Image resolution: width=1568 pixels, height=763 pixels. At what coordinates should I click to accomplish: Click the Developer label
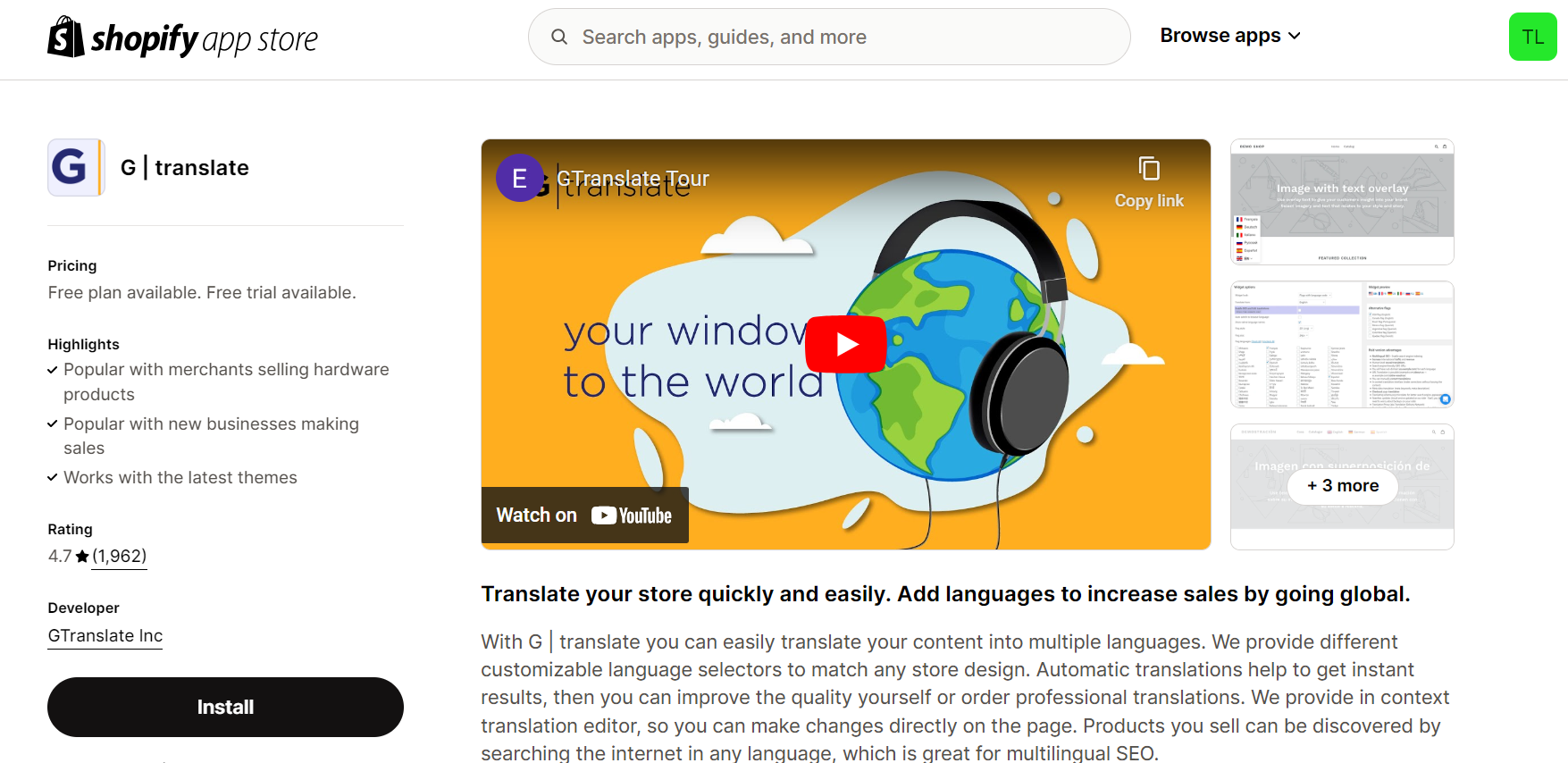click(x=83, y=608)
